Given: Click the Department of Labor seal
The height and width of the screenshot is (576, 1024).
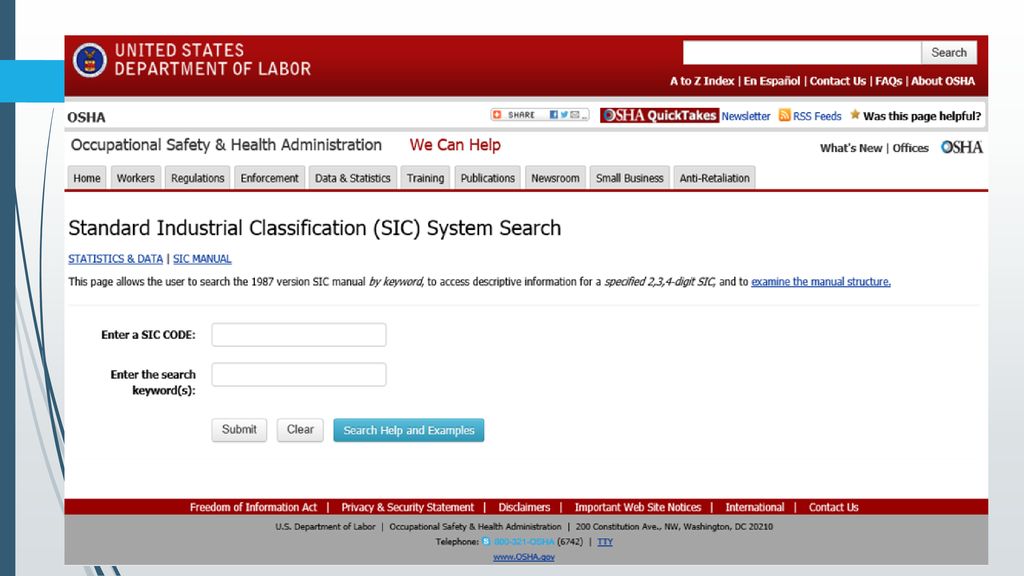Looking at the screenshot, I should tap(89, 60).
